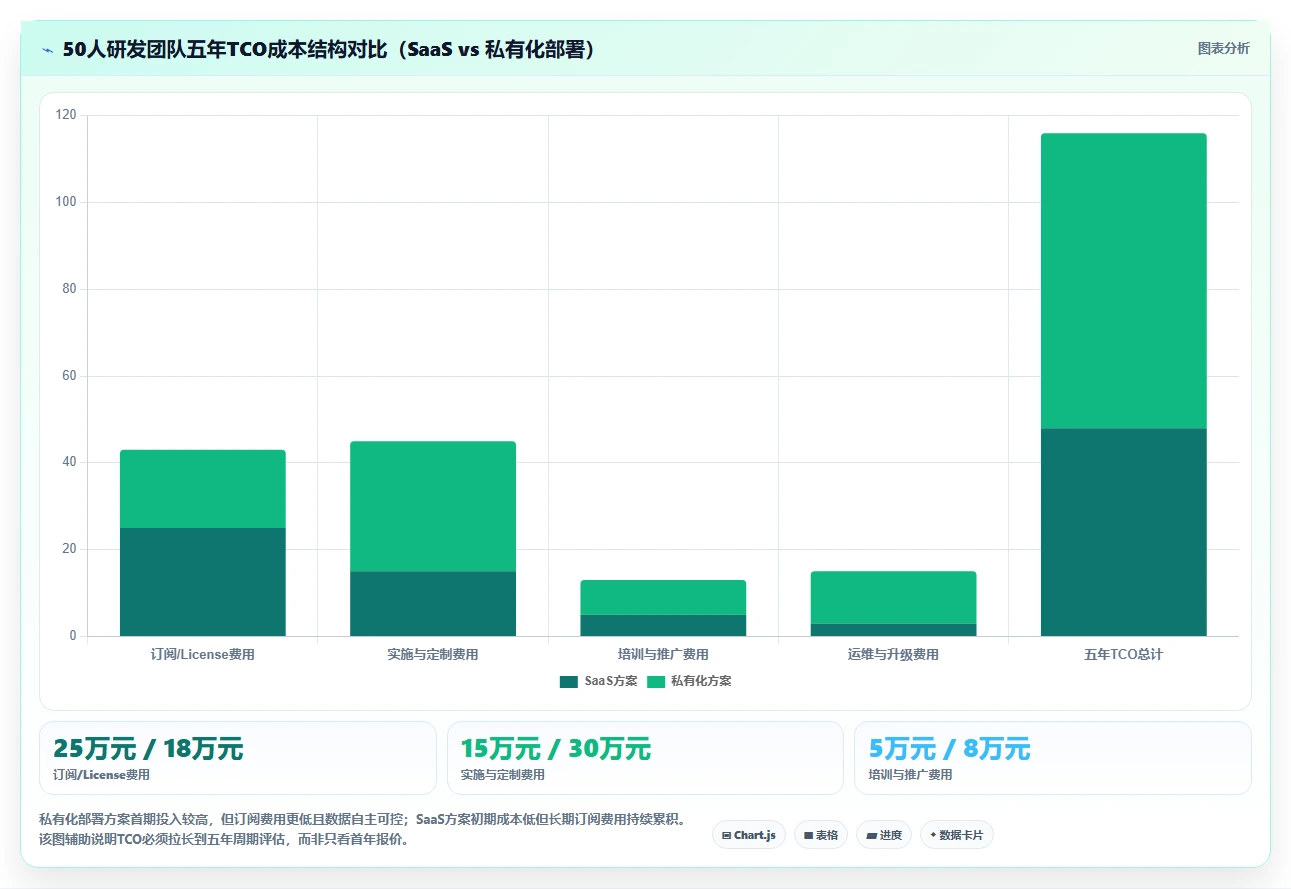The width and height of the screenshot is (1291, 889).
Task: Click the 80 y-axis tick label
Action: pyautogui.click(x=69, y=289)
